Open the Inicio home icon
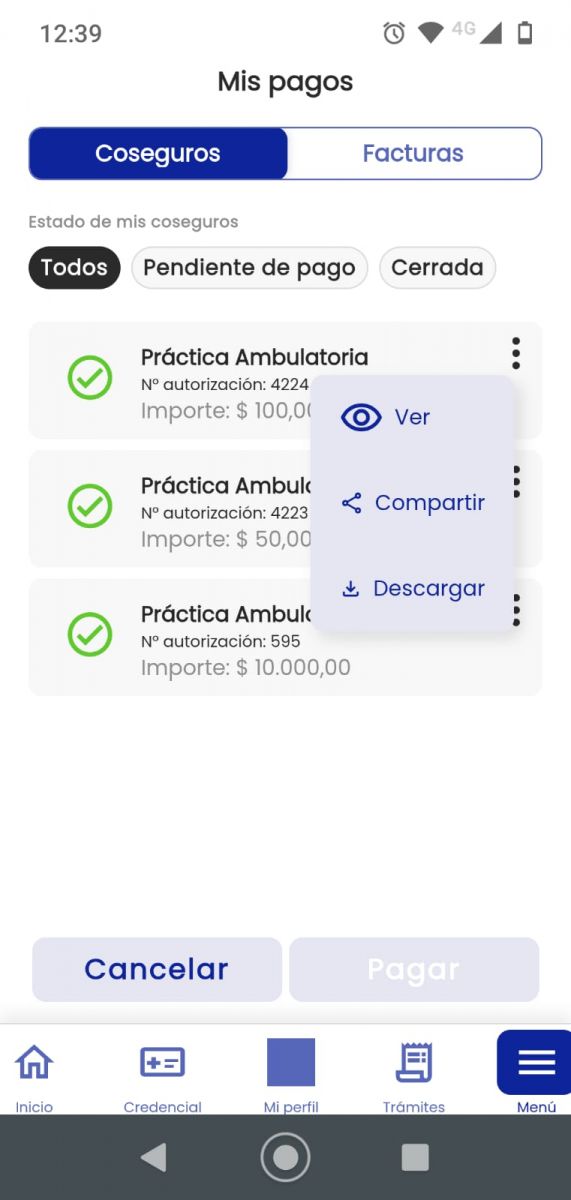The width and height of the screenshot is (571, 1200). tap(34, 1062)
